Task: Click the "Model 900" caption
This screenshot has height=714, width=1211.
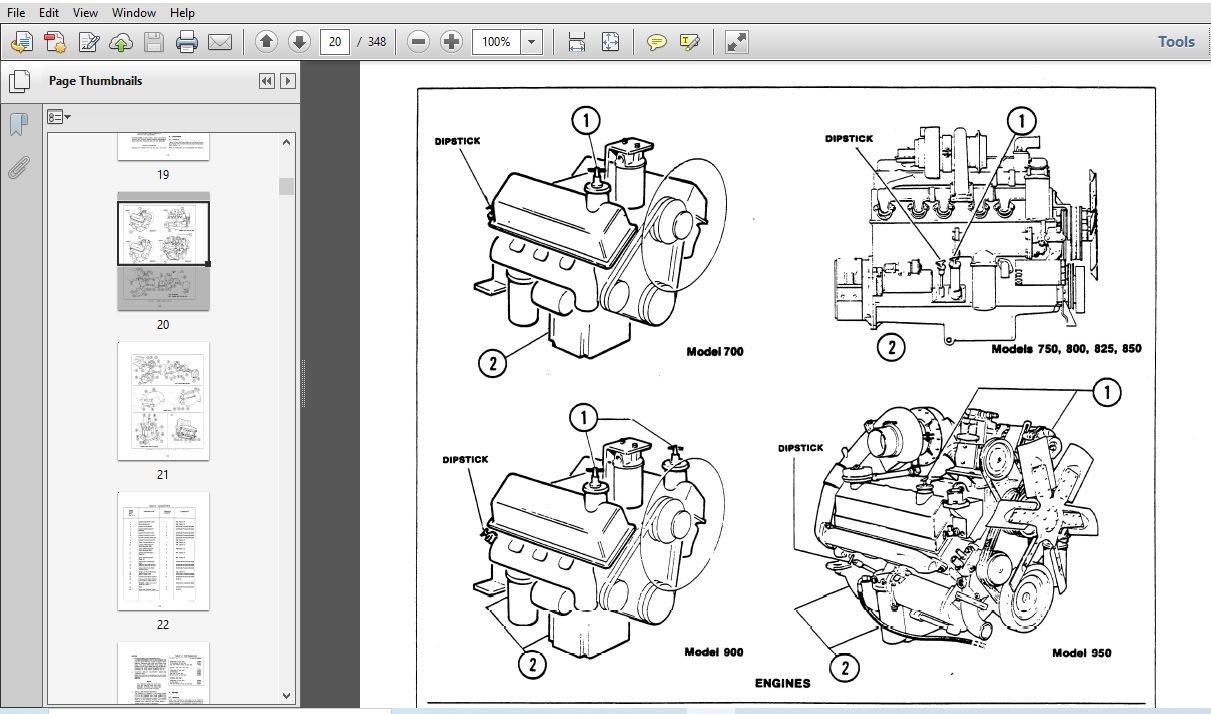Action: point(714,652)
